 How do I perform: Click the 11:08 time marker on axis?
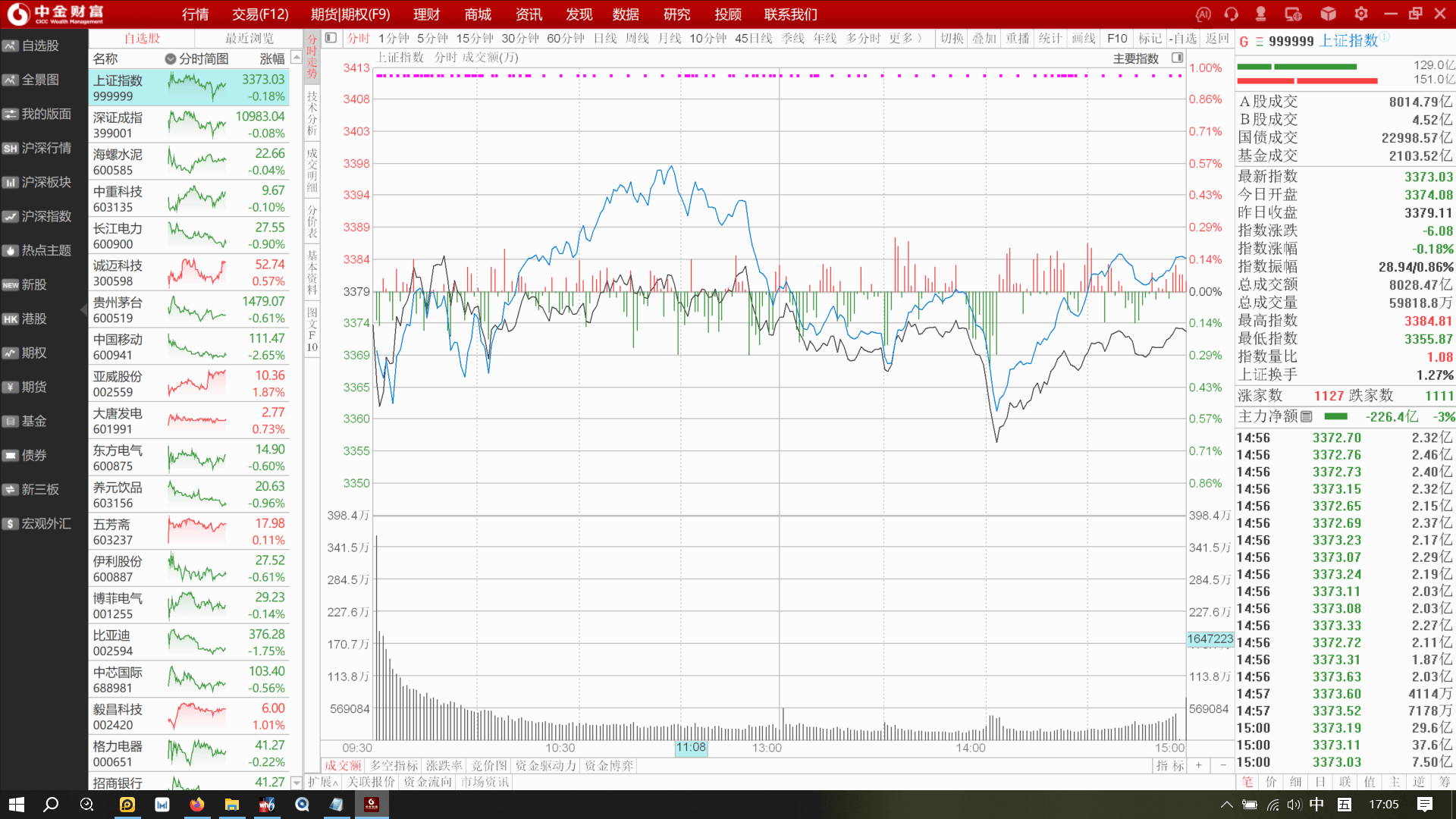691,748
